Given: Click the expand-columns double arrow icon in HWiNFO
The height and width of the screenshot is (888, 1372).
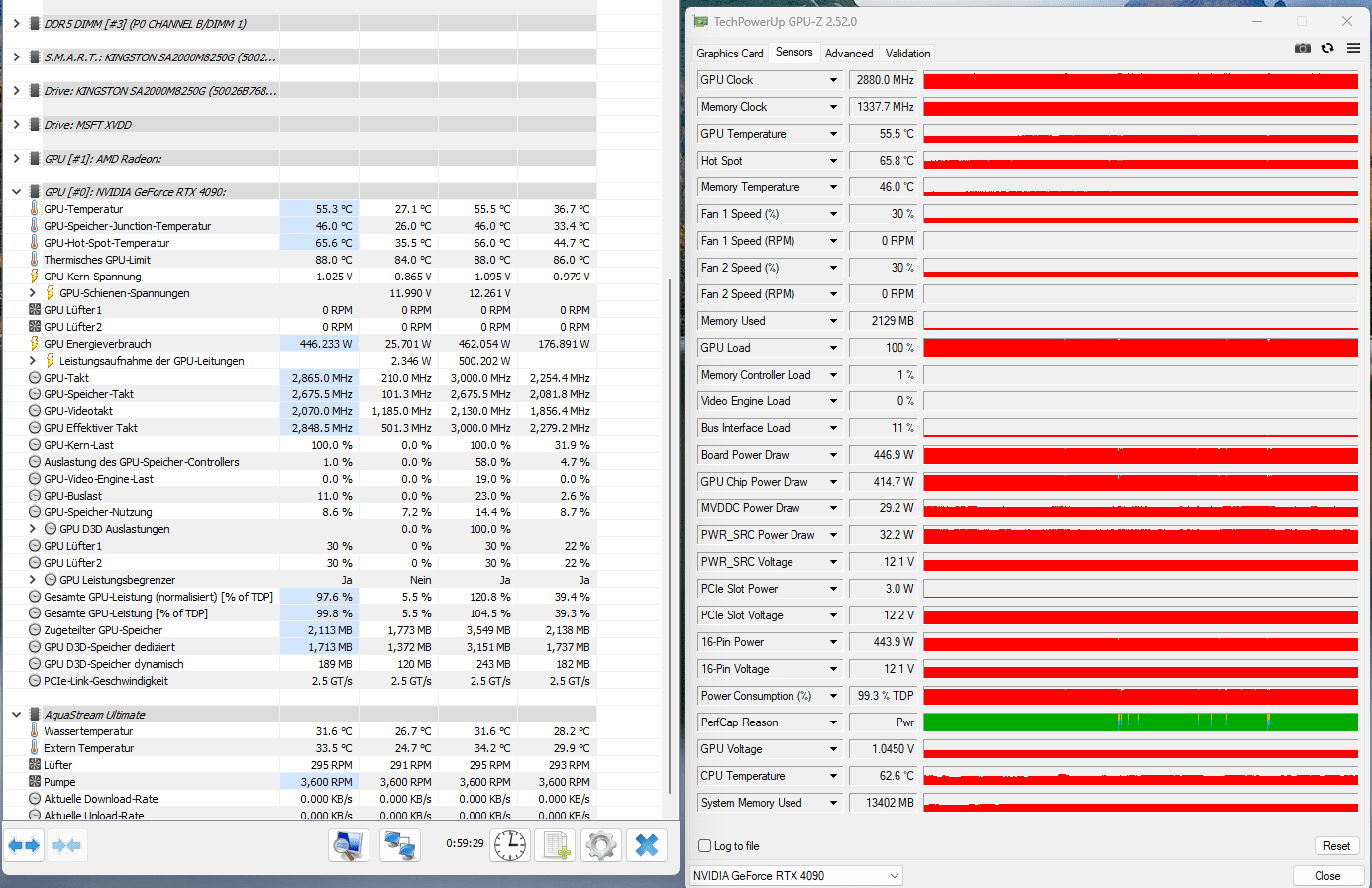Looking at the screenshot, I should (x=24, y=845).
